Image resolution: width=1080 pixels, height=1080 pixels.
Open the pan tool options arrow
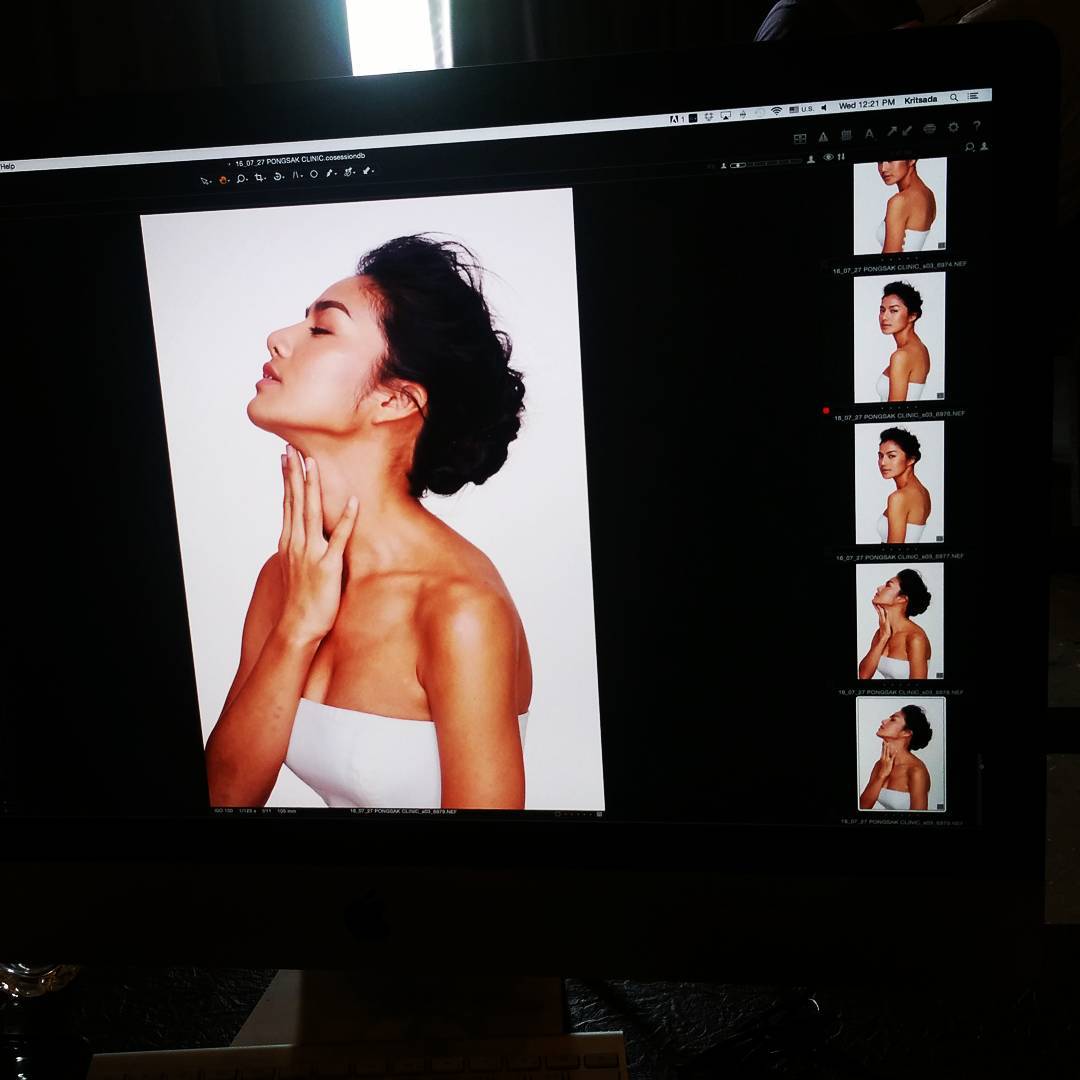229,180
